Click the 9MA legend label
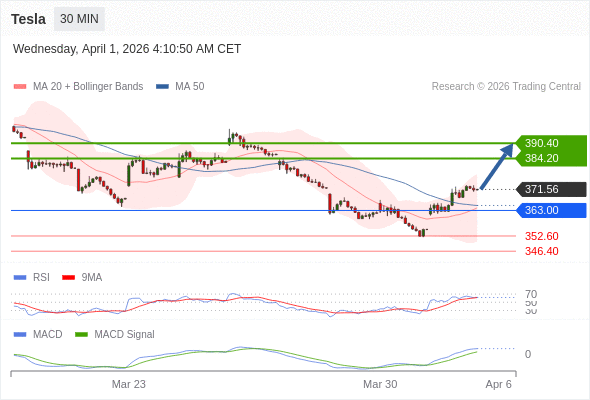590x400 pixels. tap(92, 278)
